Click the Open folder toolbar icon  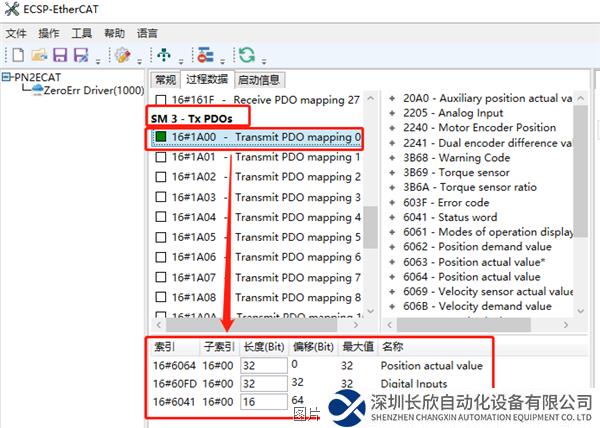[38, 54]
